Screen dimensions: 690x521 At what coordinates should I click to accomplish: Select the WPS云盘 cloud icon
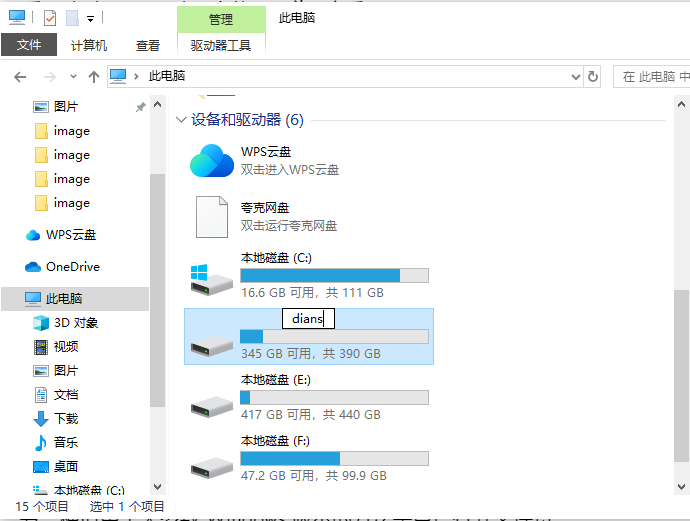[212, 161]
